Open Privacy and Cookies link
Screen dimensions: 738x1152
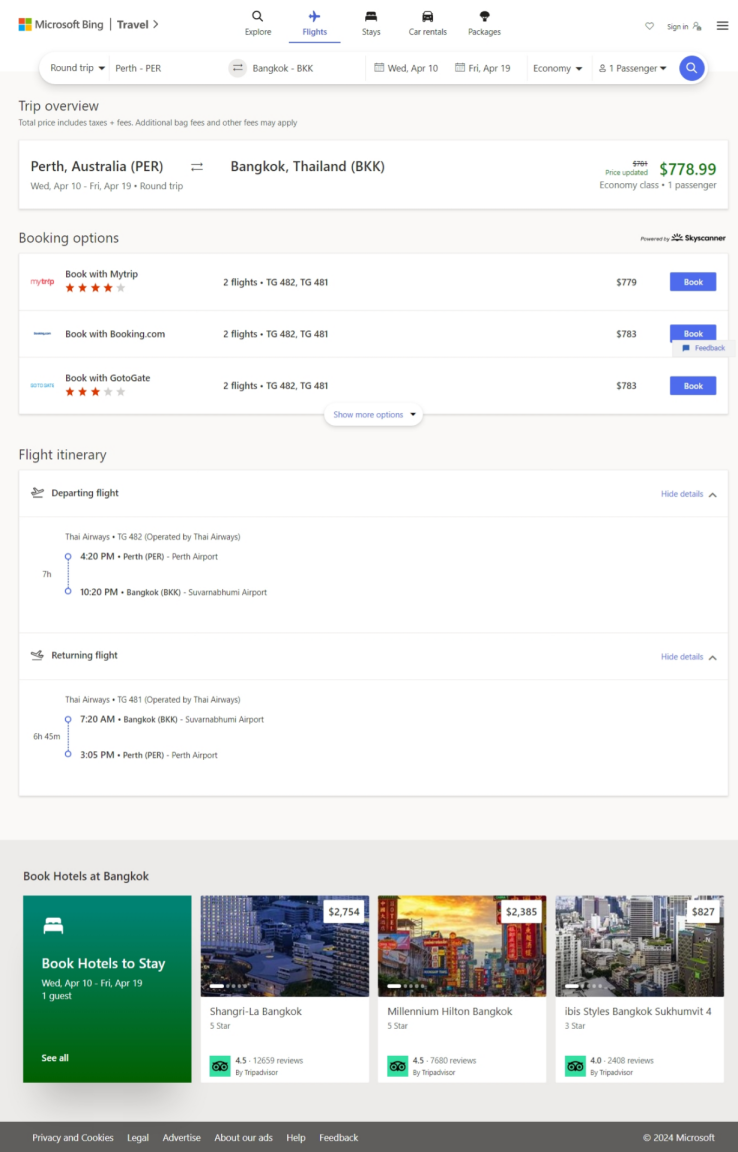pos(73,1137)
